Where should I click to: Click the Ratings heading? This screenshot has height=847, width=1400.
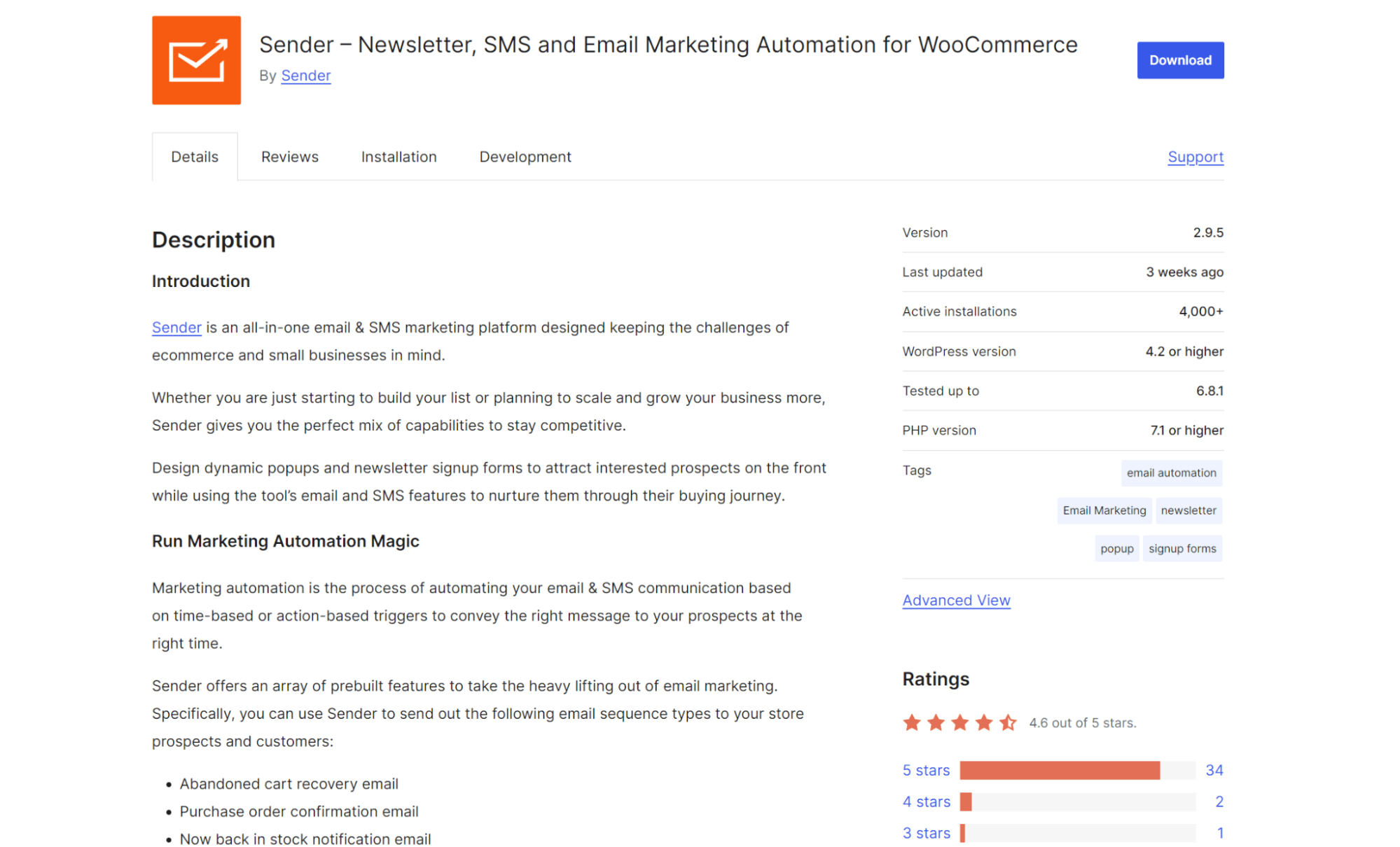coord(936,679)
